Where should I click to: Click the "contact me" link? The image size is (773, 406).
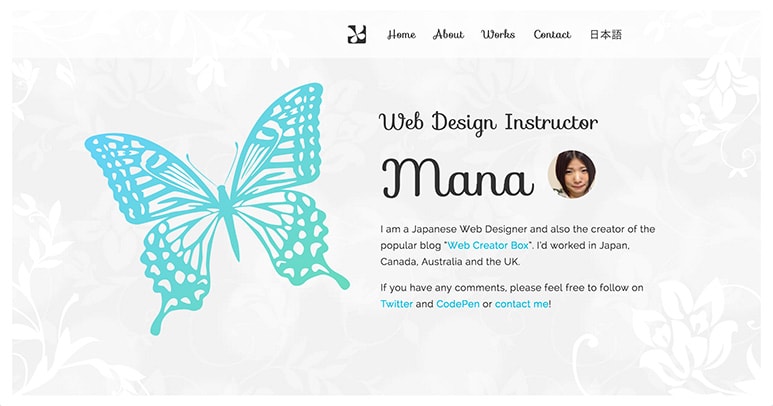click(521, 304)
